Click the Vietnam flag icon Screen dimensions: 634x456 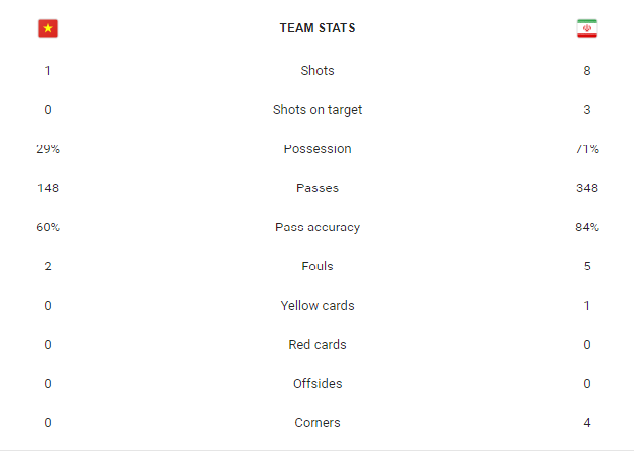[x=48, y=28]
